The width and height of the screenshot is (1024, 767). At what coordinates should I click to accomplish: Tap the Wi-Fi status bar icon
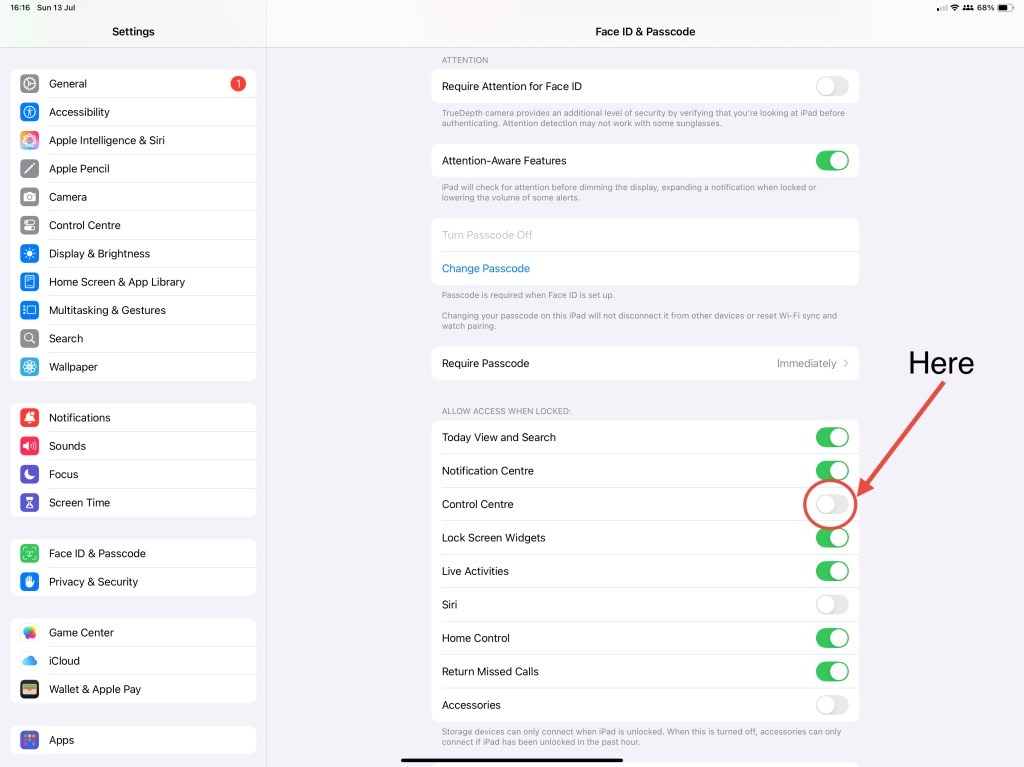pos(955,8)
